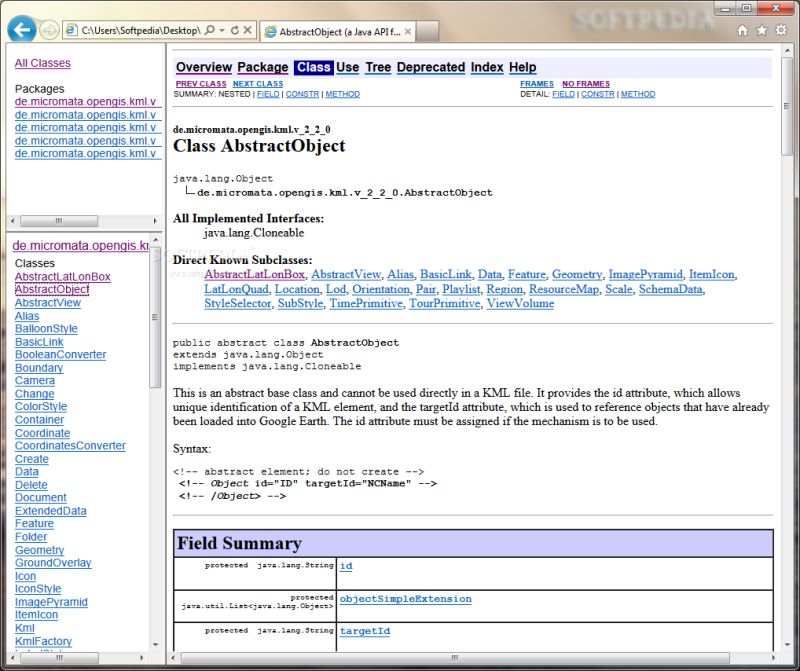Open the Tree navigation item
Image resolution: width=800 pixels, height=671 pixels.
[x=378, y=67]
